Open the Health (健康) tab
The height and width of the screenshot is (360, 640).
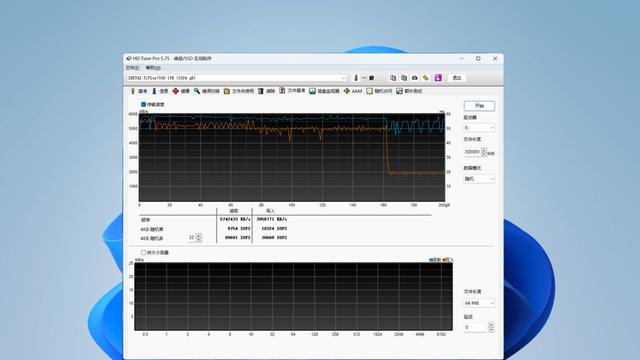tap(181, 91)
